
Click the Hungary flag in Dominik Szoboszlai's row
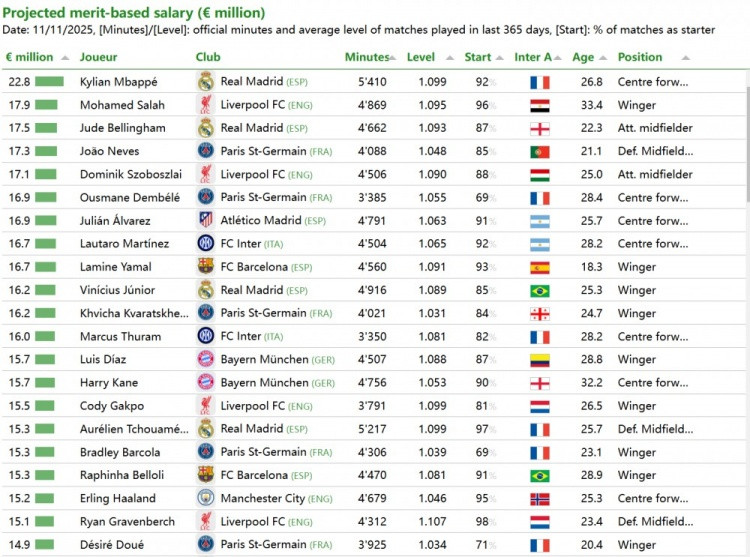point(540,174)
